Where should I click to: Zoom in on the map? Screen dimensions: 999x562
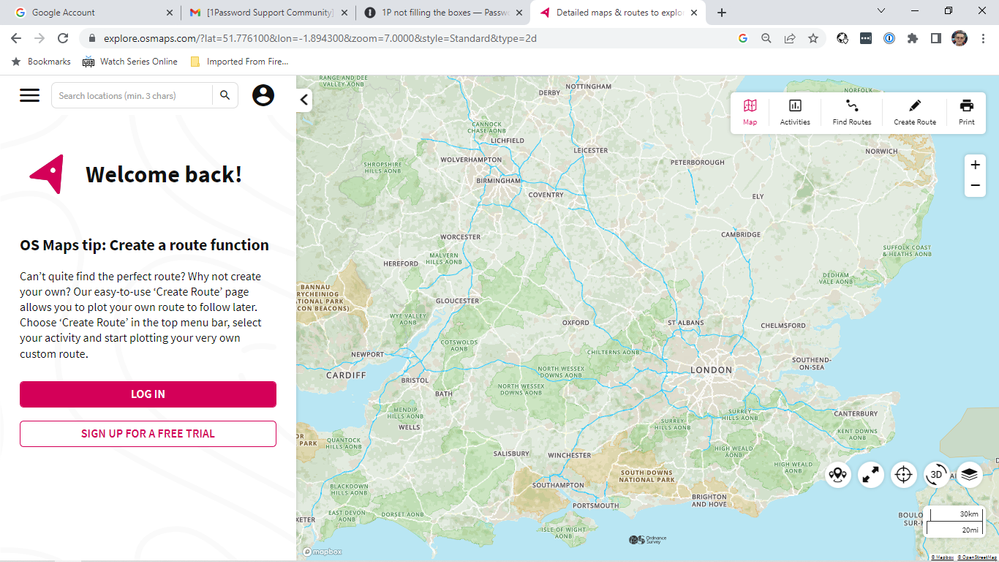(975, 165)
